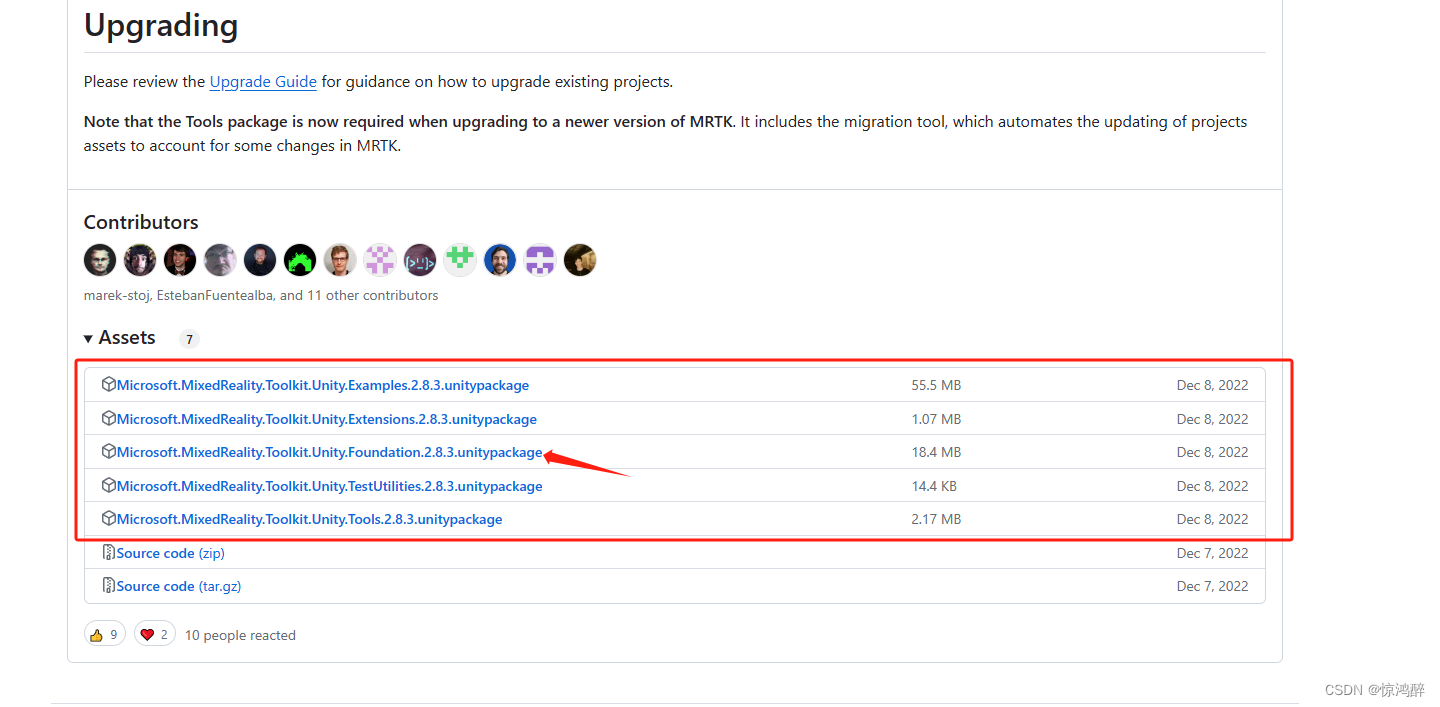Open the Upgrade Guide link
Screen dimensions: 1440x707
(x=263, y=81)
